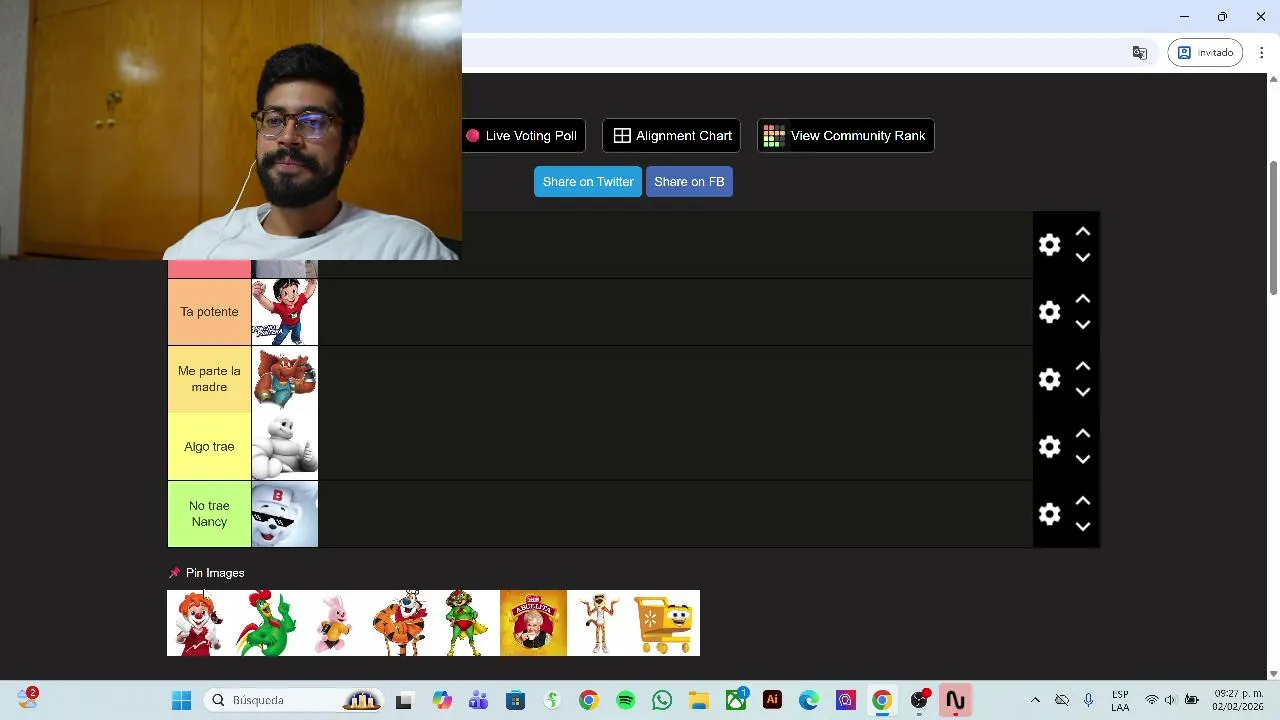
Task: Pick the pink Duracell bunny image
Action: (333, 623)
